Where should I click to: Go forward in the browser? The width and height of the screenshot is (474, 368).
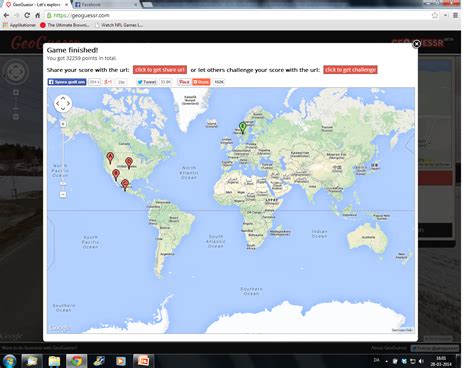17,15
